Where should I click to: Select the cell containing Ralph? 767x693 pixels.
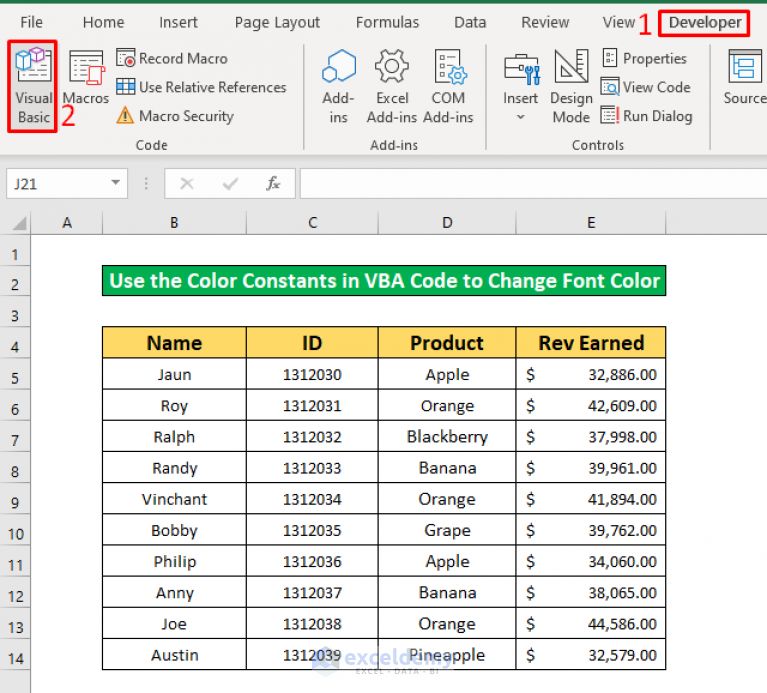174,436
